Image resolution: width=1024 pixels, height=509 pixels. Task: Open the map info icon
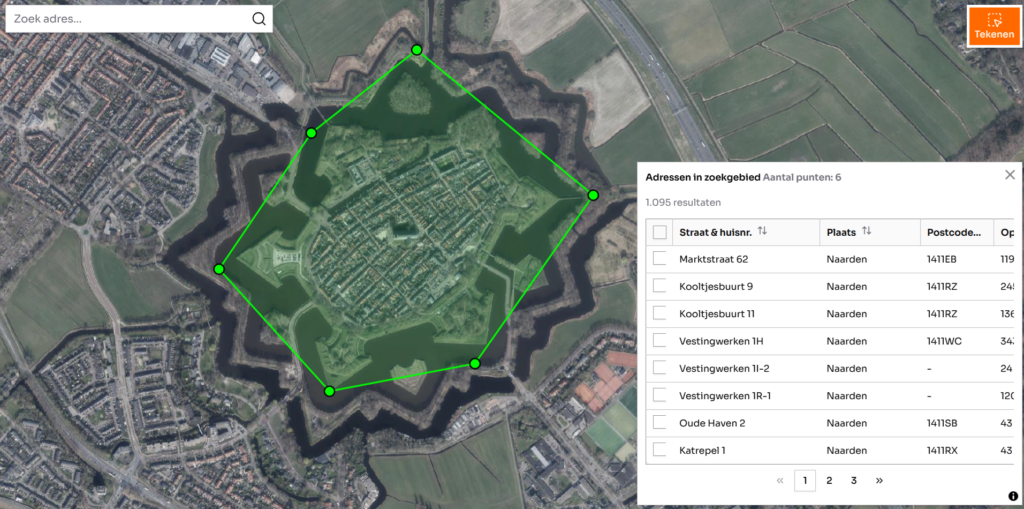coord(1013,496)
